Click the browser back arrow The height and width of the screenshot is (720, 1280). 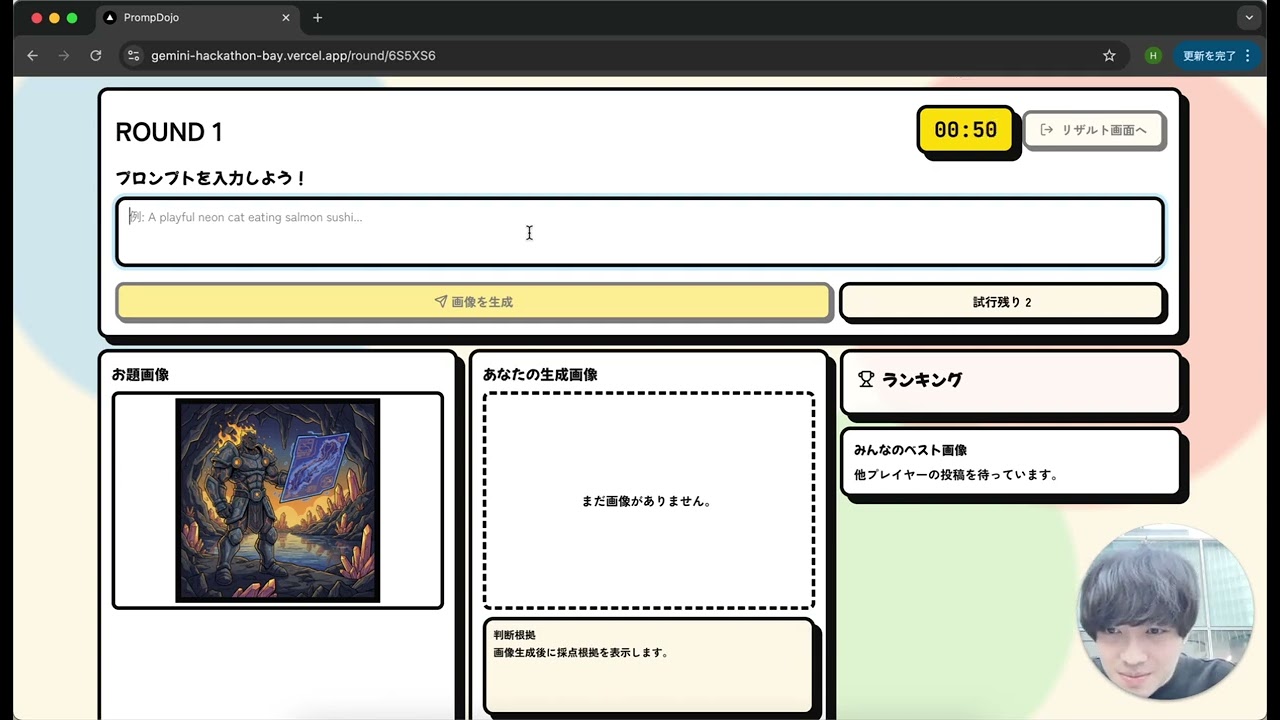tap(32, 56)
